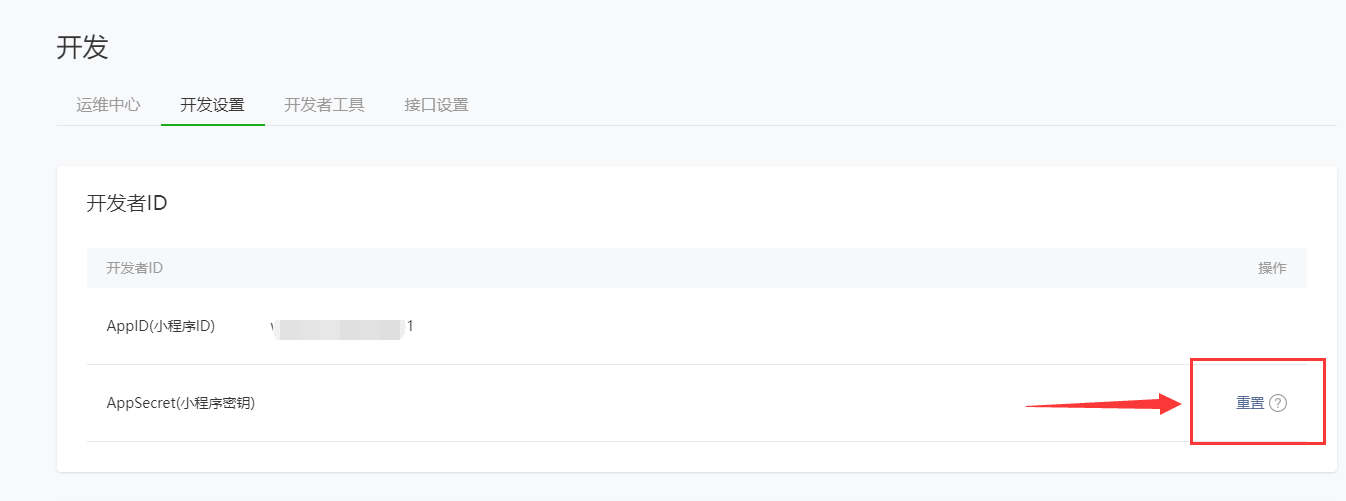Click the blurred AppID value

click(340, 327)
